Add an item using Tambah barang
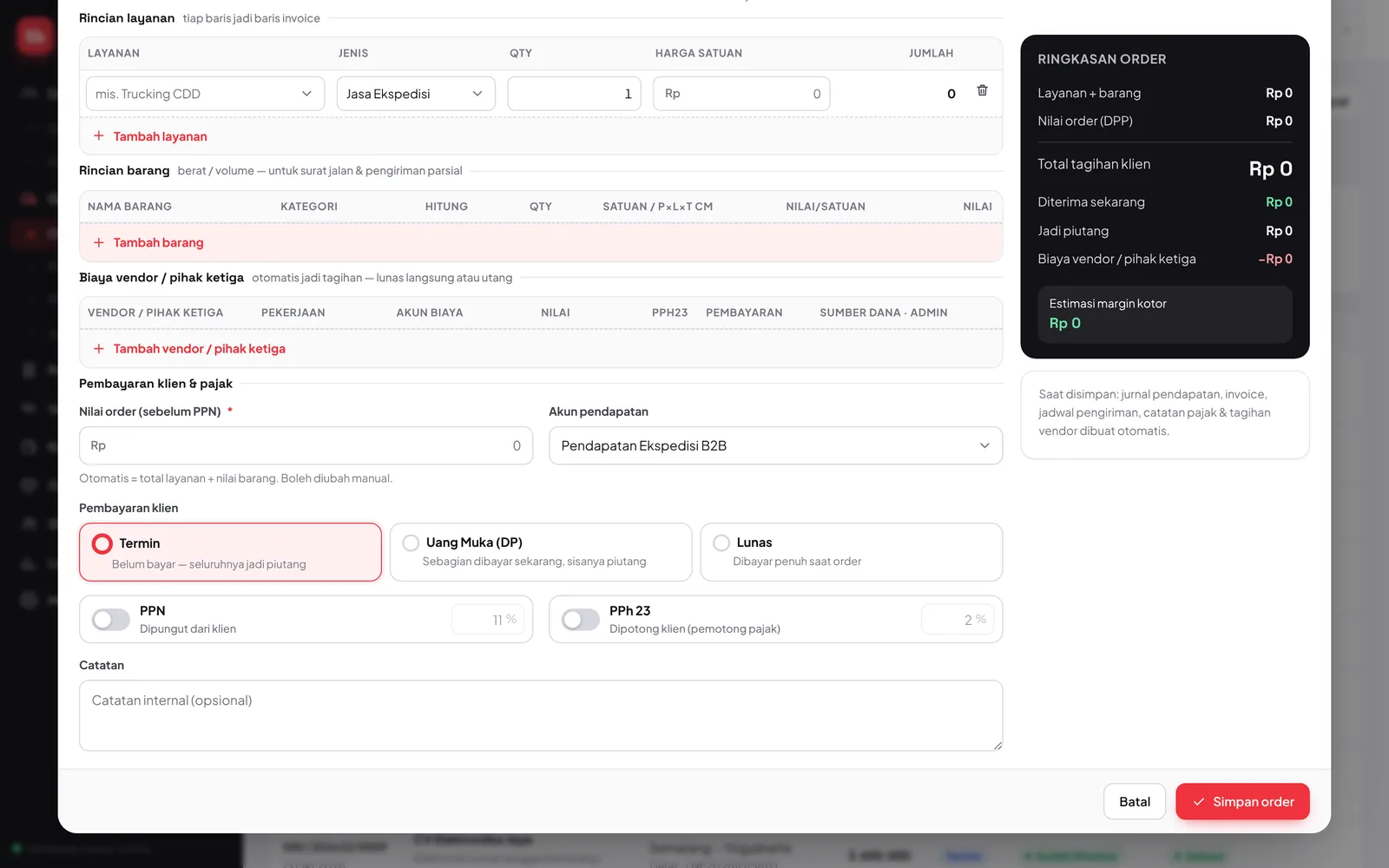Image resolution: width=1389 pixels, height=868 pixels. coord(148,243)
